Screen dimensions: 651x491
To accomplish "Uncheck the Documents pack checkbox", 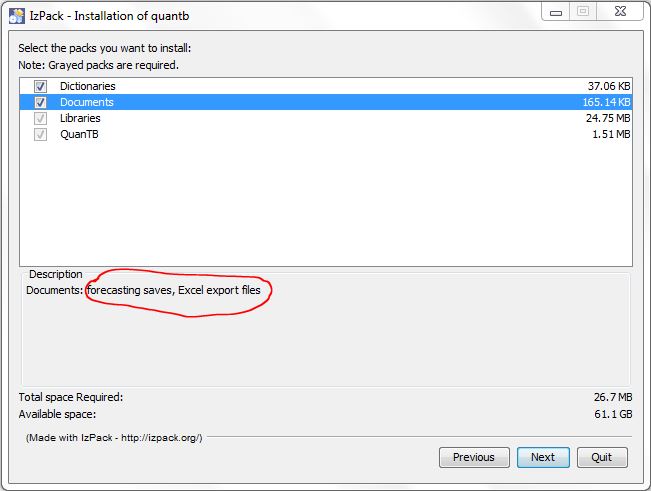I will [x=40, y=102].
